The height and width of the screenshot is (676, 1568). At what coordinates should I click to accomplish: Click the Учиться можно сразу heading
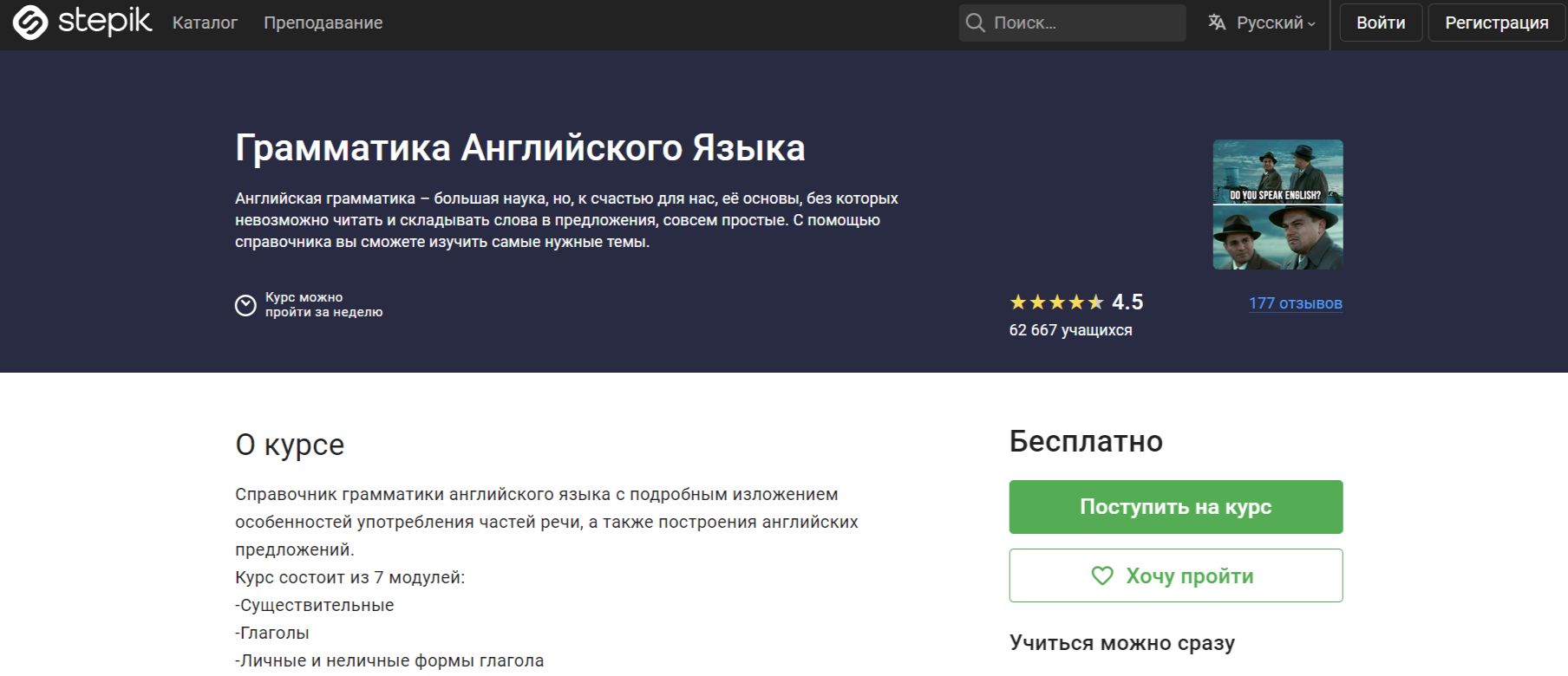click(x=1122, y=643)
